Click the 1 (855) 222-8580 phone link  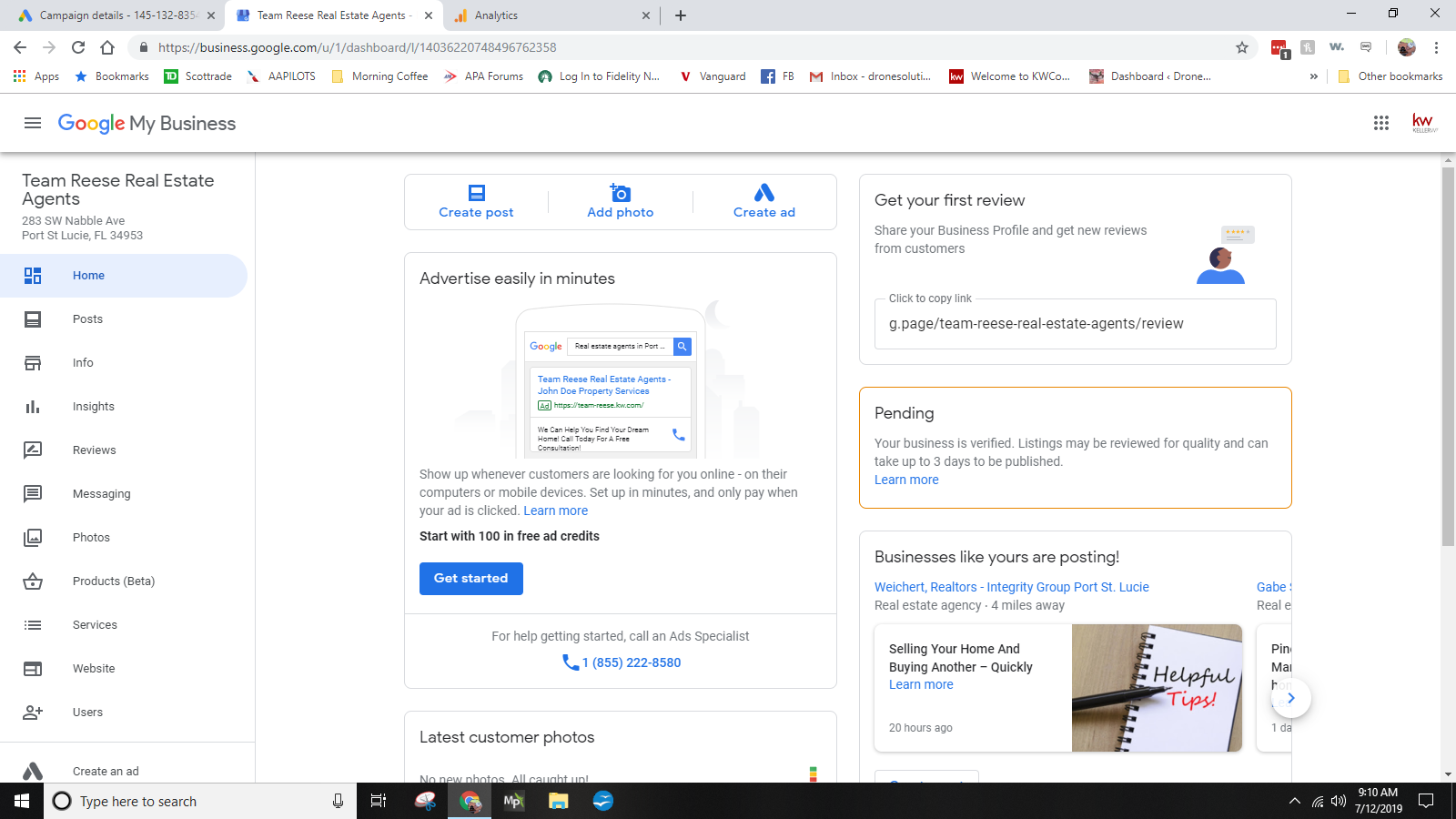[x=632, y=662]
